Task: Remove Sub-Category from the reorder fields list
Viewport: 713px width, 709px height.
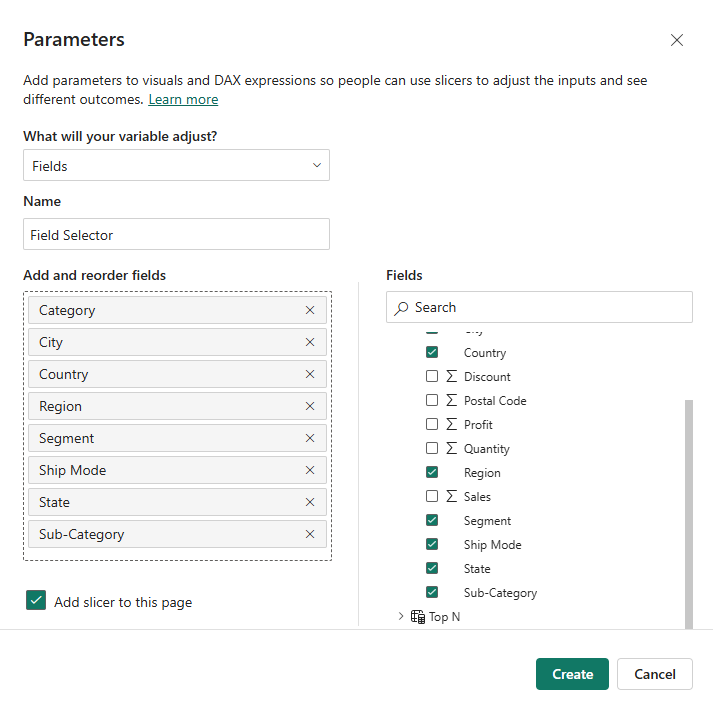Action: (310, 534)
